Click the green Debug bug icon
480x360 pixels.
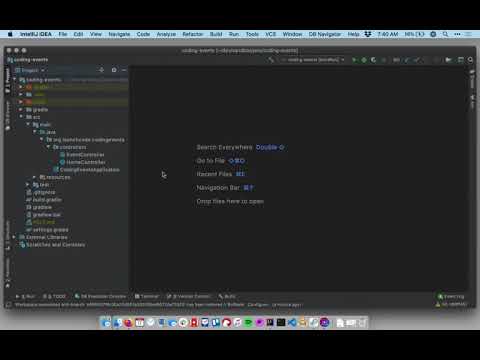364,60
